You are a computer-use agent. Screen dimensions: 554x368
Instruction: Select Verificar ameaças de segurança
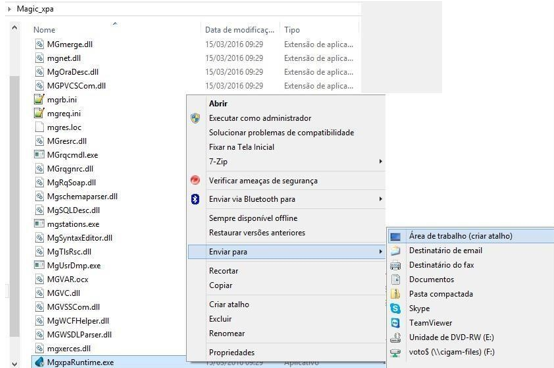[x=263, y=180]
